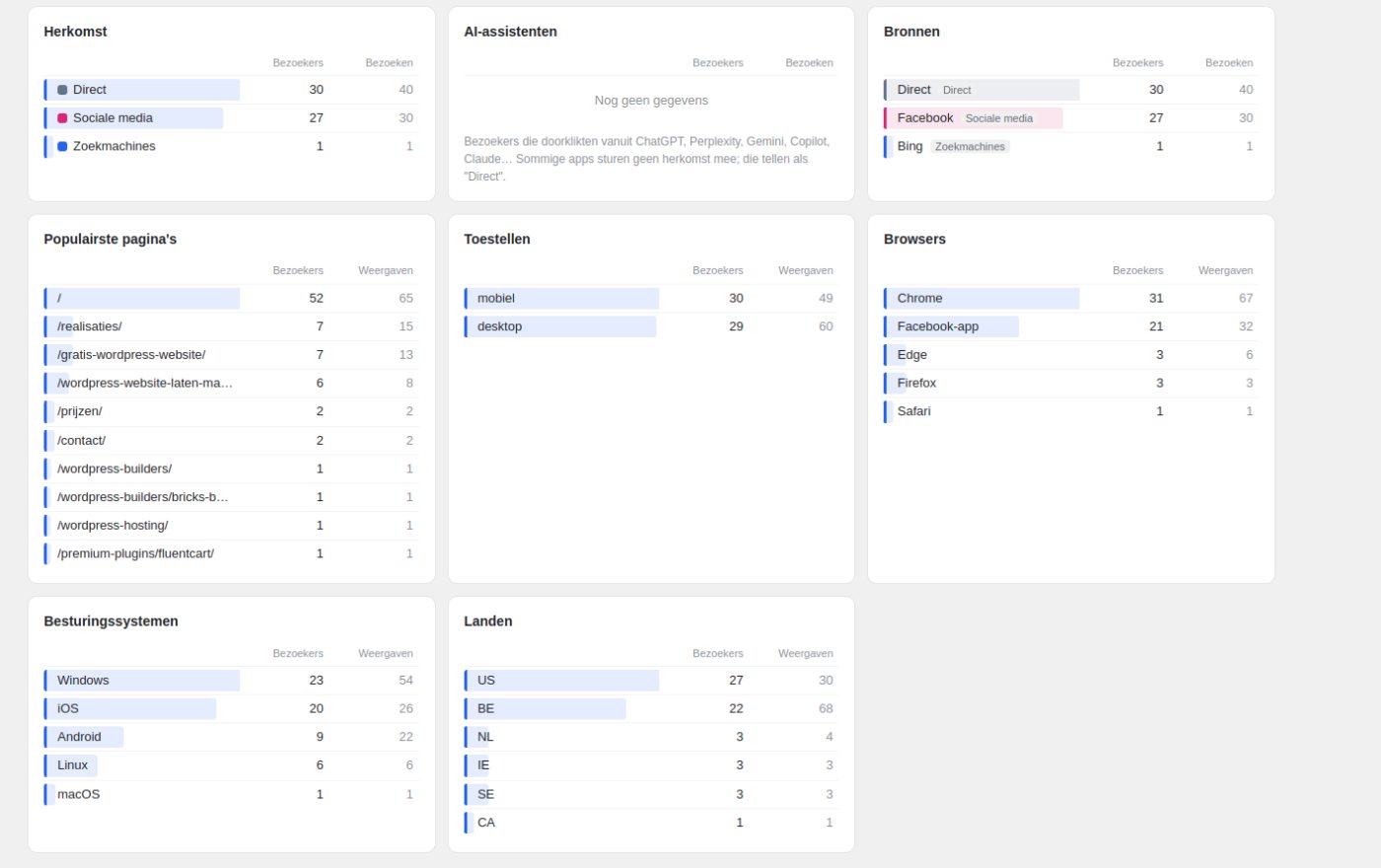Click the Sociale media tag next to Facebook
Viewport: 1381px width, 868px height.
[999, 118]
